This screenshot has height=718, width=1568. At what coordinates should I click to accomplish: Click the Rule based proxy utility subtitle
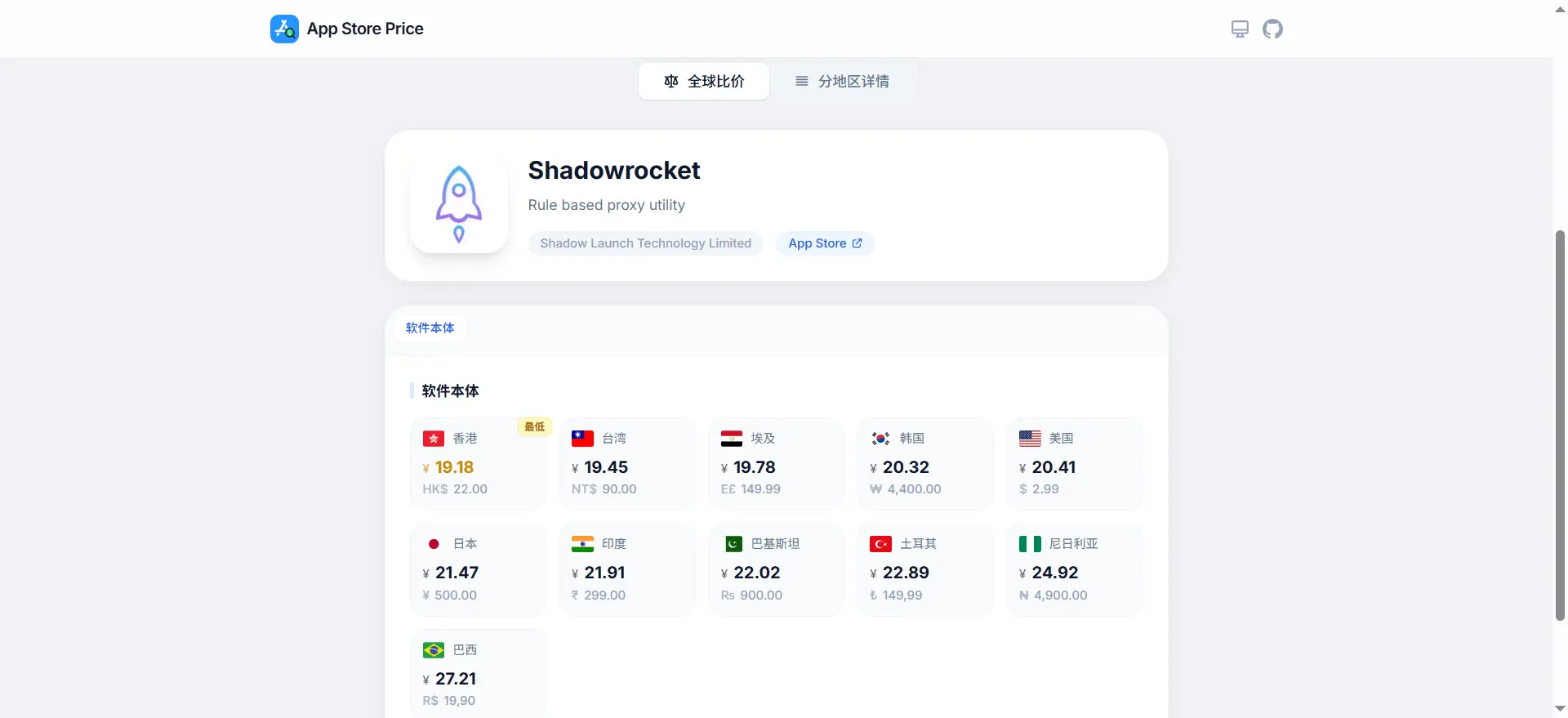(607, 205)
